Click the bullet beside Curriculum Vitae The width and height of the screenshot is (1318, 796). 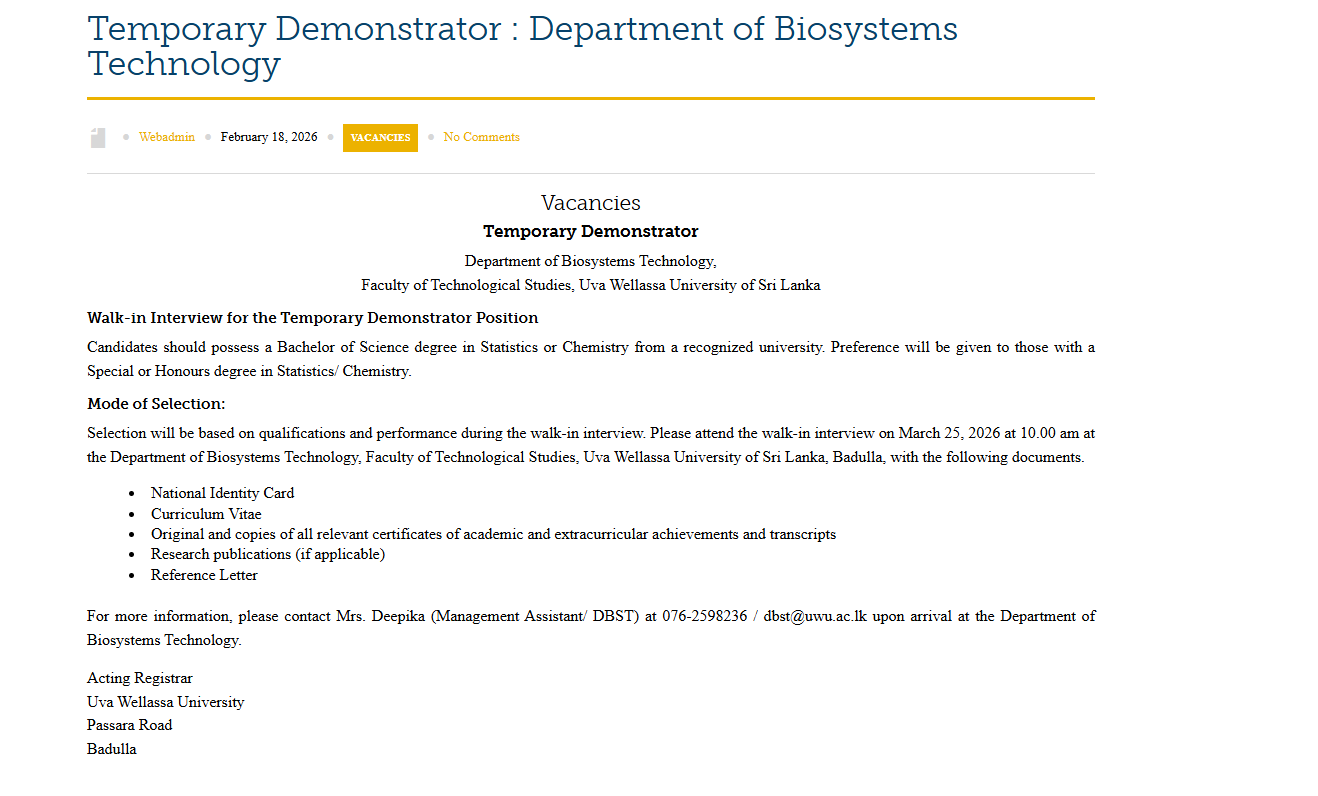click(x=133, y=513)
